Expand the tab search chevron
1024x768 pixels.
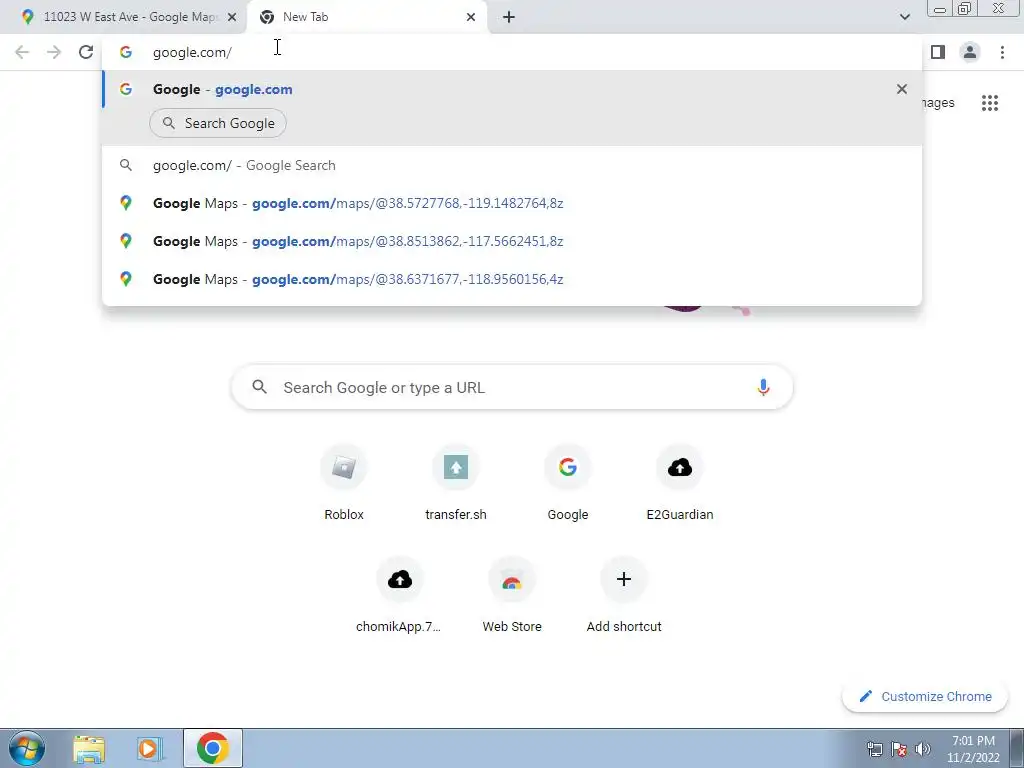point(904,17)
